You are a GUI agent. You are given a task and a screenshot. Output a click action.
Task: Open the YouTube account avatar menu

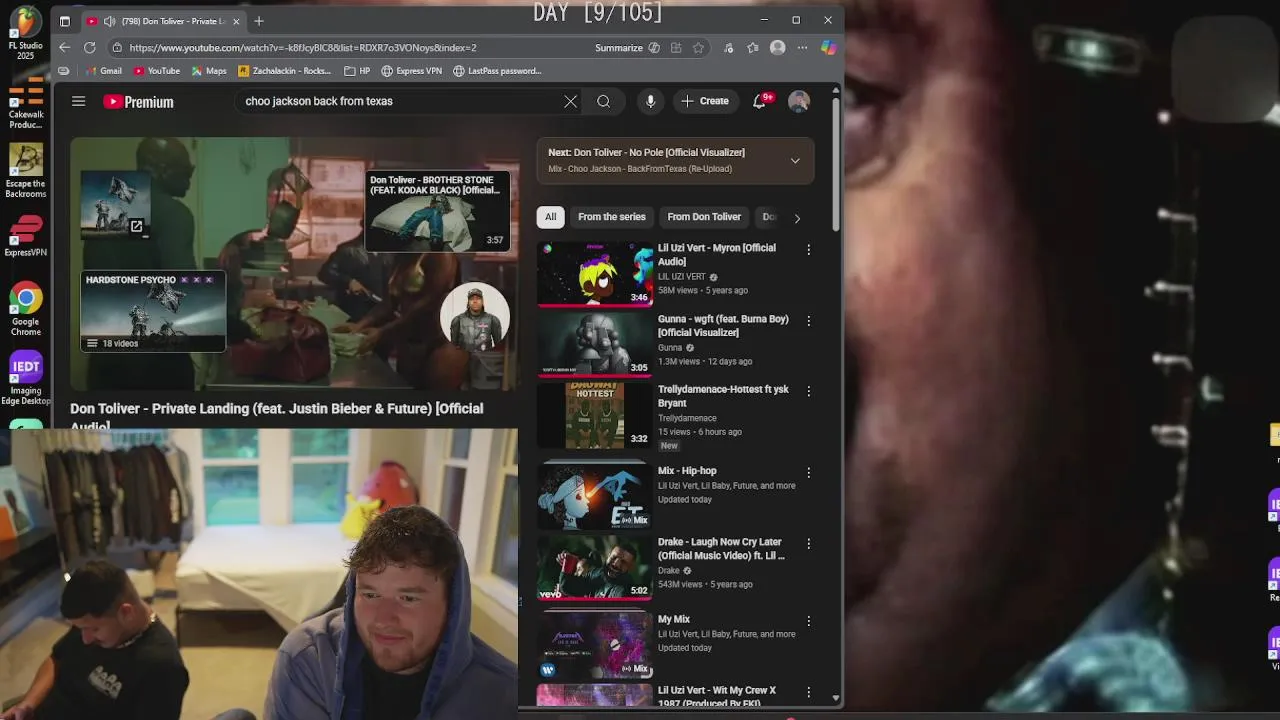[799, 101]
